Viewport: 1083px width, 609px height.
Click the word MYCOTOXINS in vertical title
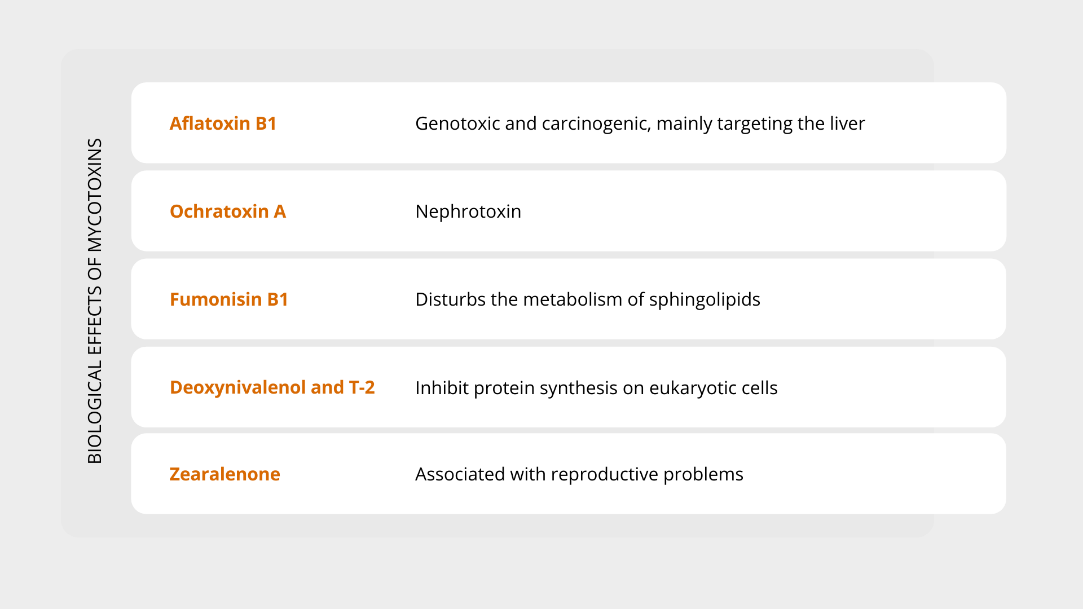tap(95, 195)
